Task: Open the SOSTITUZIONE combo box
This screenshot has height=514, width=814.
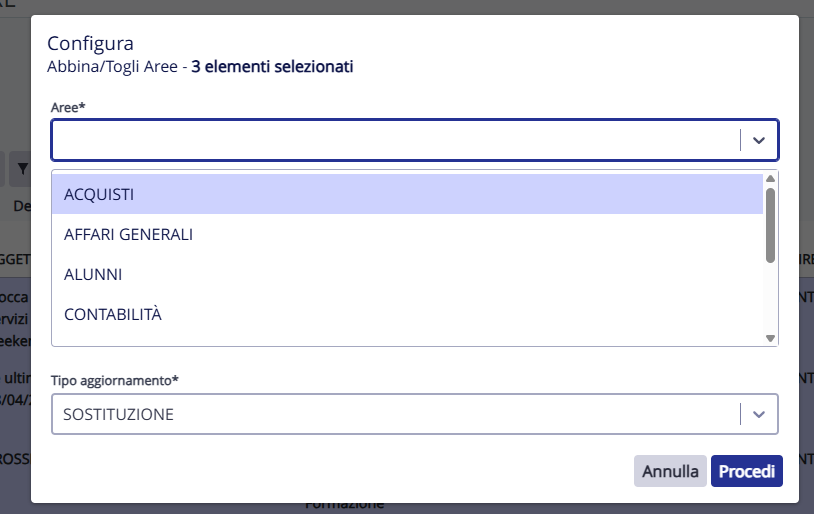Action: pos(415,414)
